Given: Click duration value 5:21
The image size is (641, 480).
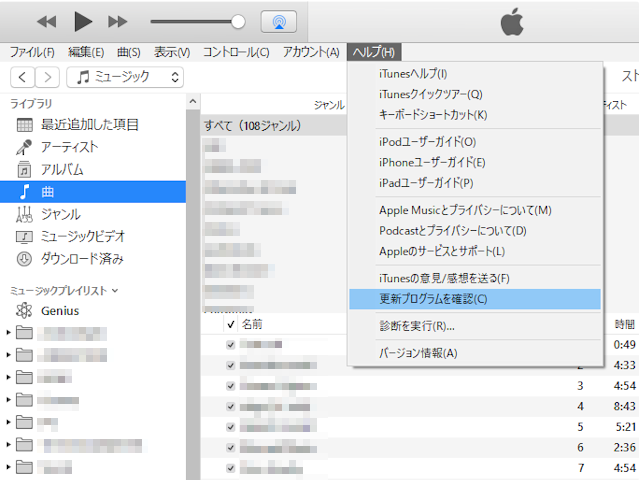Looking at the screenshot, I should [626, 427].
